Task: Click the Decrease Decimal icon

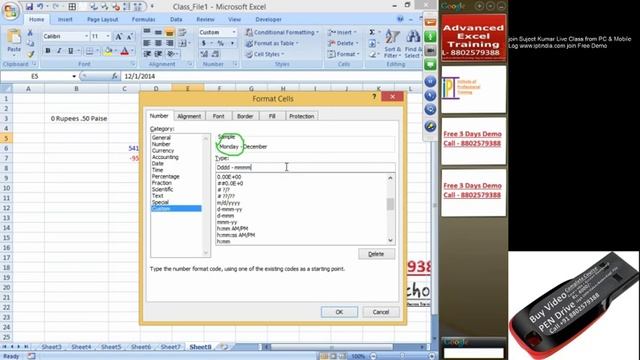Action: tap(215, 53)
